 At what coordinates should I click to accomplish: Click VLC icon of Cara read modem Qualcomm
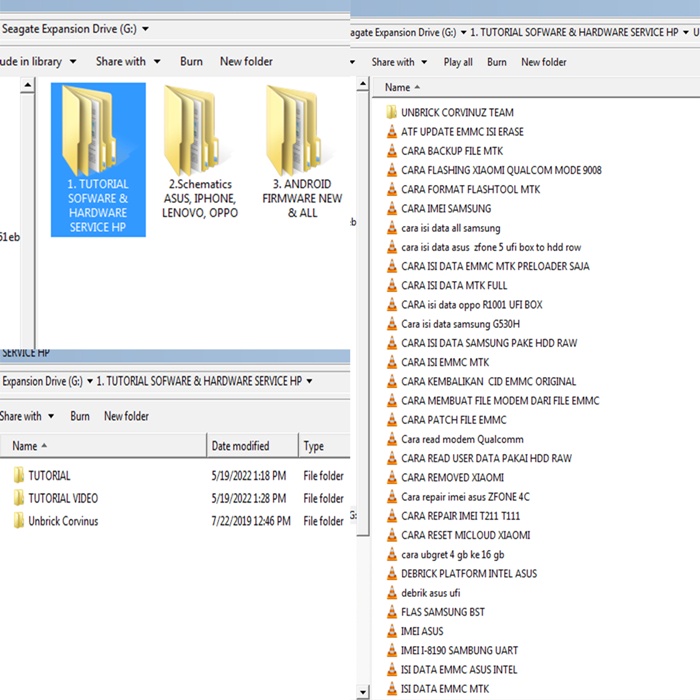coord(392,439)
